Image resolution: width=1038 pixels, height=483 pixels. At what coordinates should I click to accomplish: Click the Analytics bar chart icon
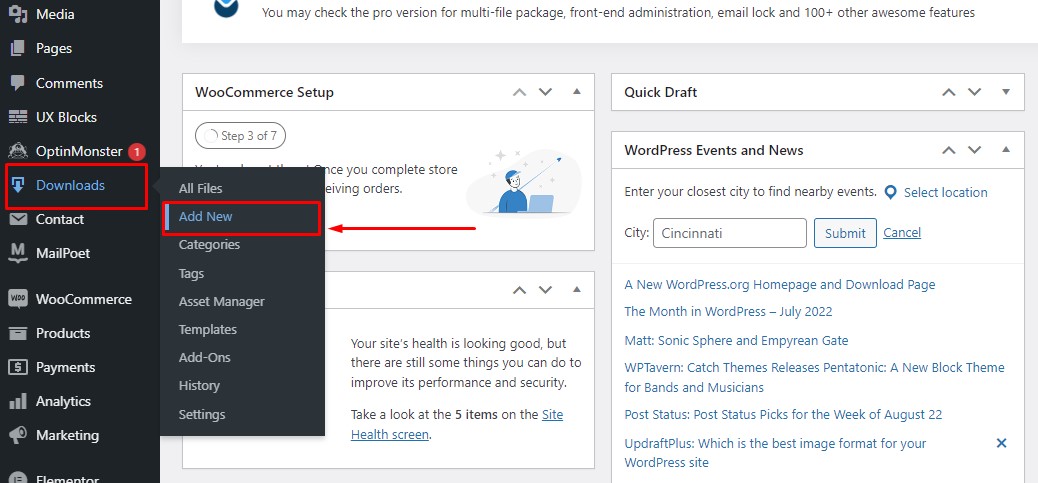click(18, 401)
